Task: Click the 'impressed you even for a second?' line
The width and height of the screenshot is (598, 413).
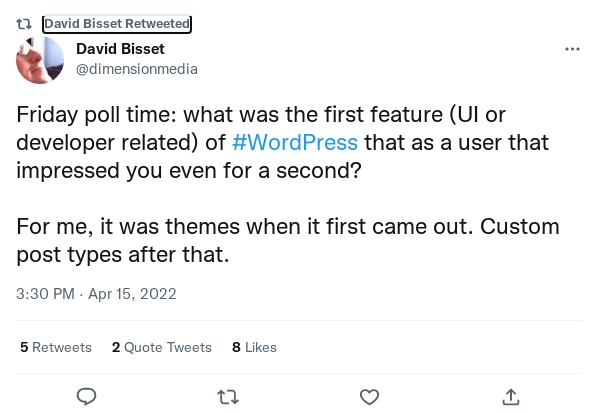Action: (189, 170)
